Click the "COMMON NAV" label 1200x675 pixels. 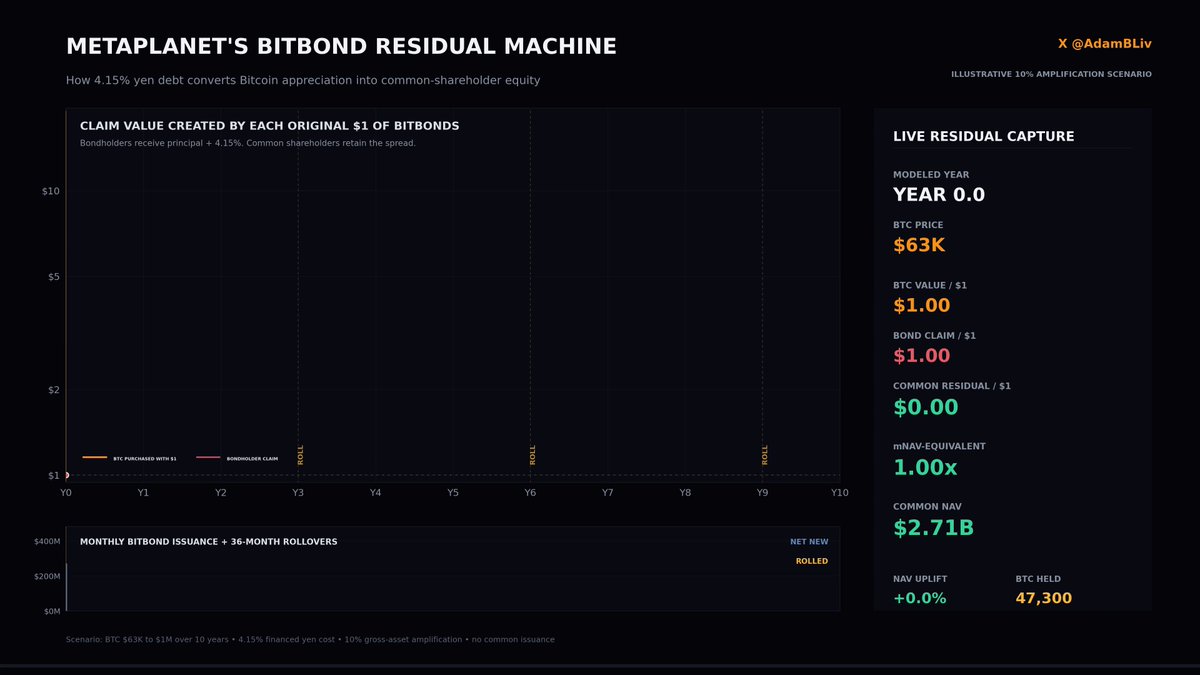click(x=927, y=507)
